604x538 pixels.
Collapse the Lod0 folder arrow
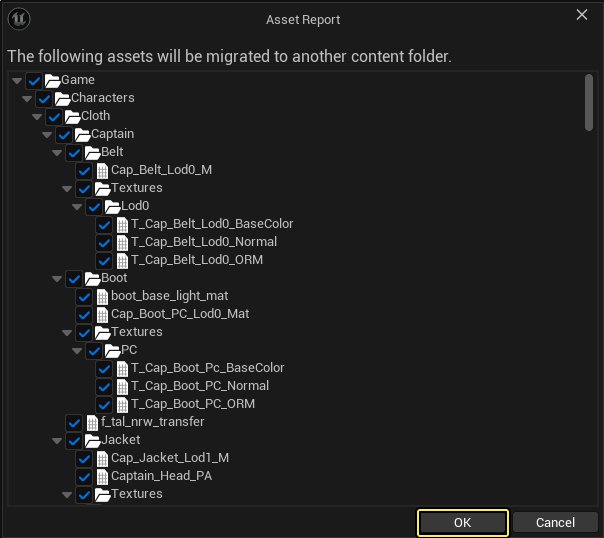pos(77,207)
